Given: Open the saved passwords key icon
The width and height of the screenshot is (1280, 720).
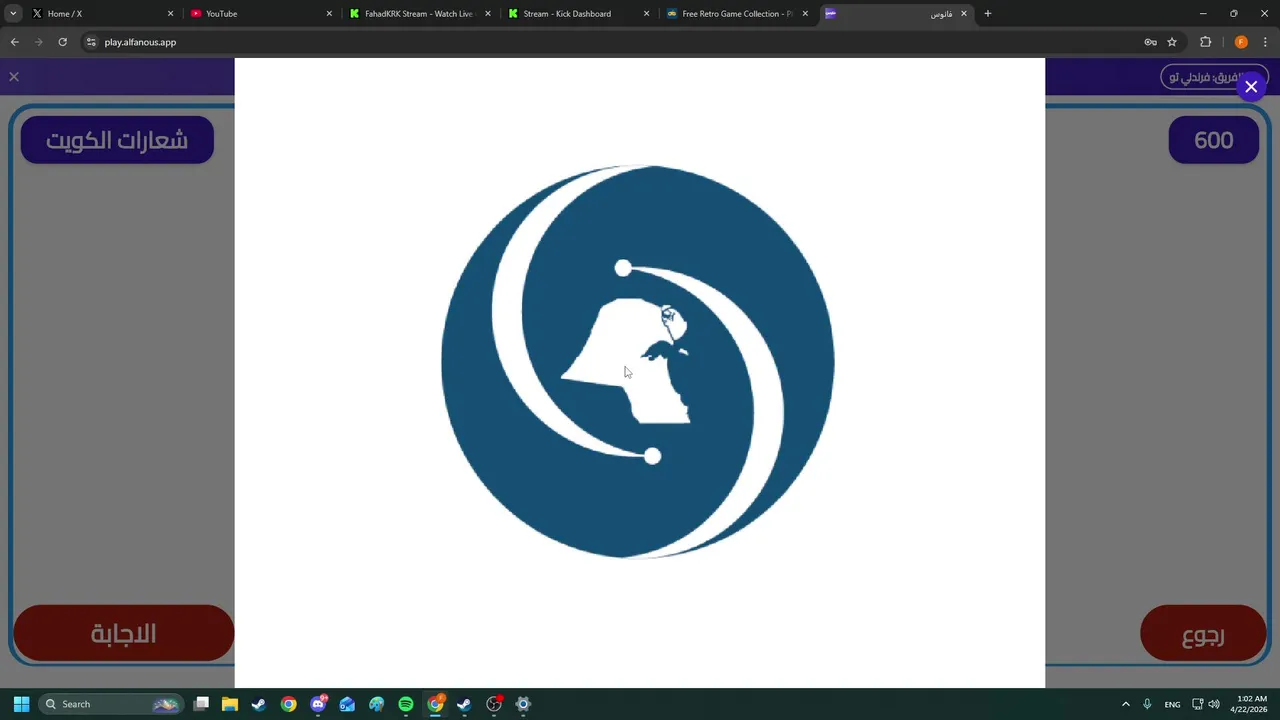Looking at the screenshot, I should coord(1150,42).
